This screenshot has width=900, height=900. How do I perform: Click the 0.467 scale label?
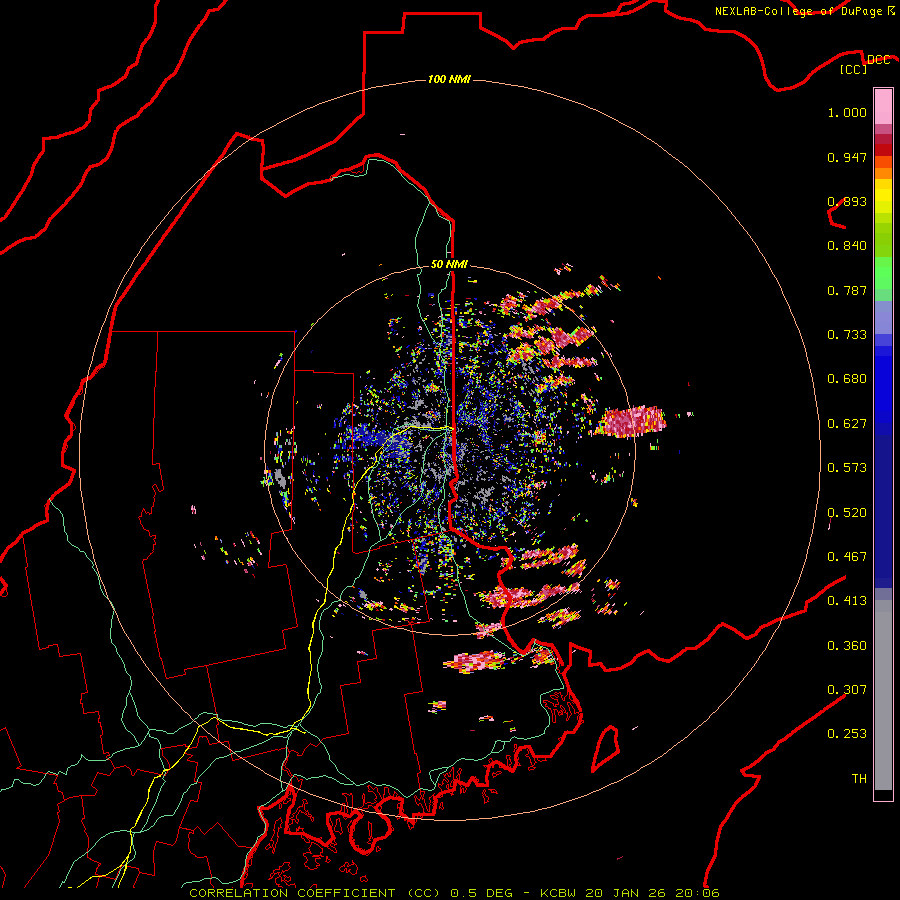[x=847, y=557]
